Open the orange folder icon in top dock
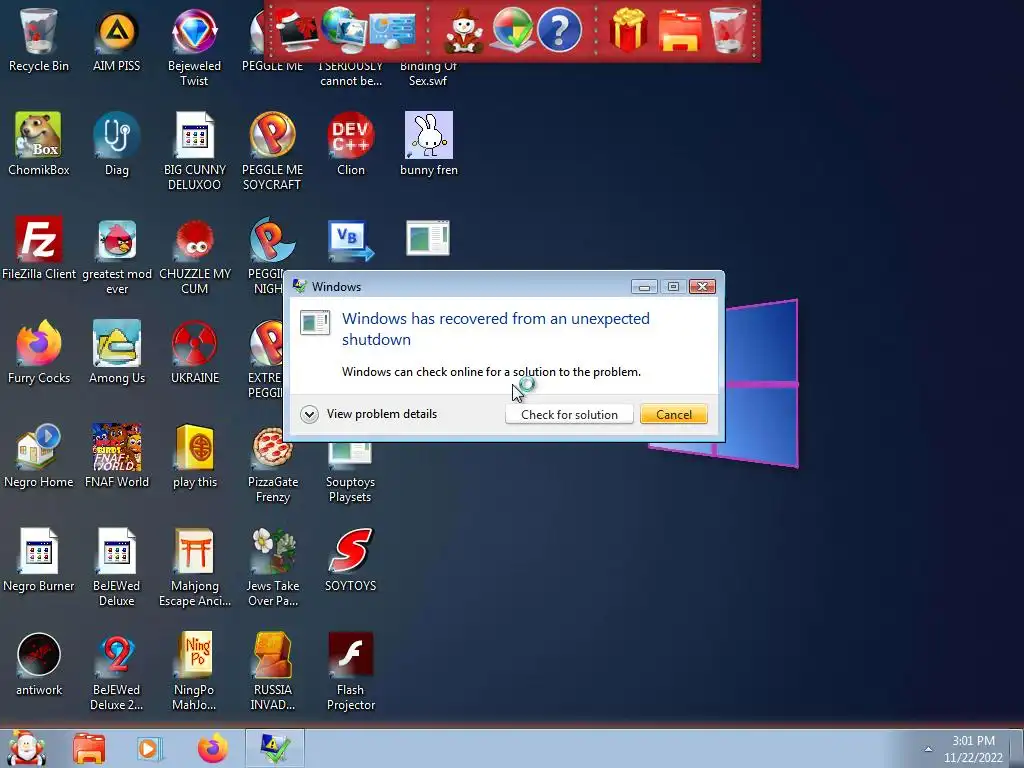 tap(680, 30)
